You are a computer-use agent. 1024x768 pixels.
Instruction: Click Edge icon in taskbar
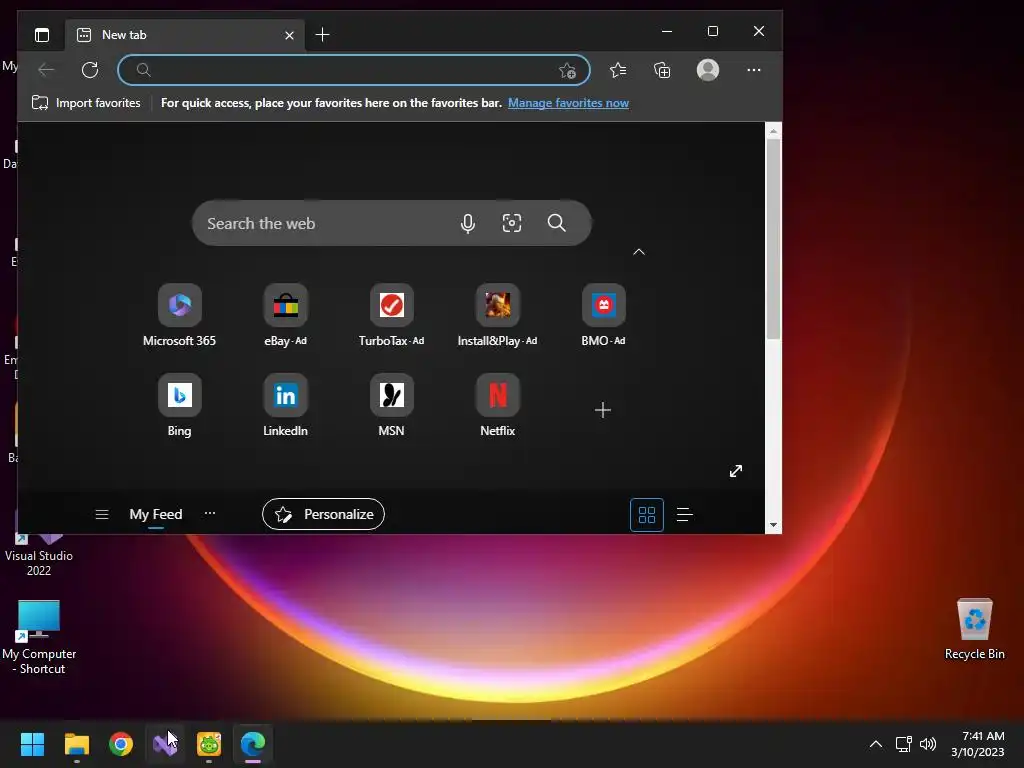coord(253,744)
